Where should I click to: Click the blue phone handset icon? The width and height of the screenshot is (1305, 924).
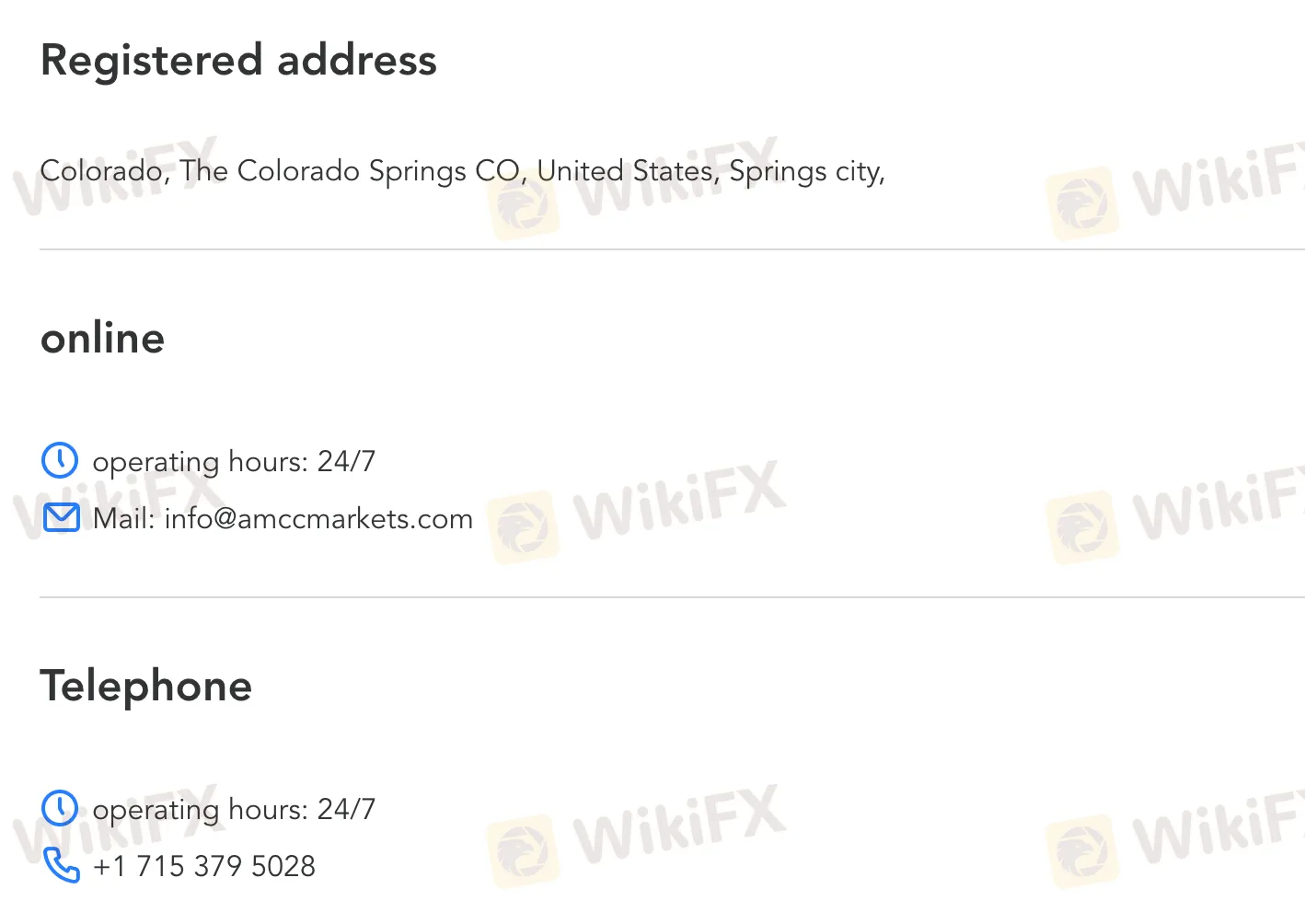pyautogui.click(x=62, y=865)
